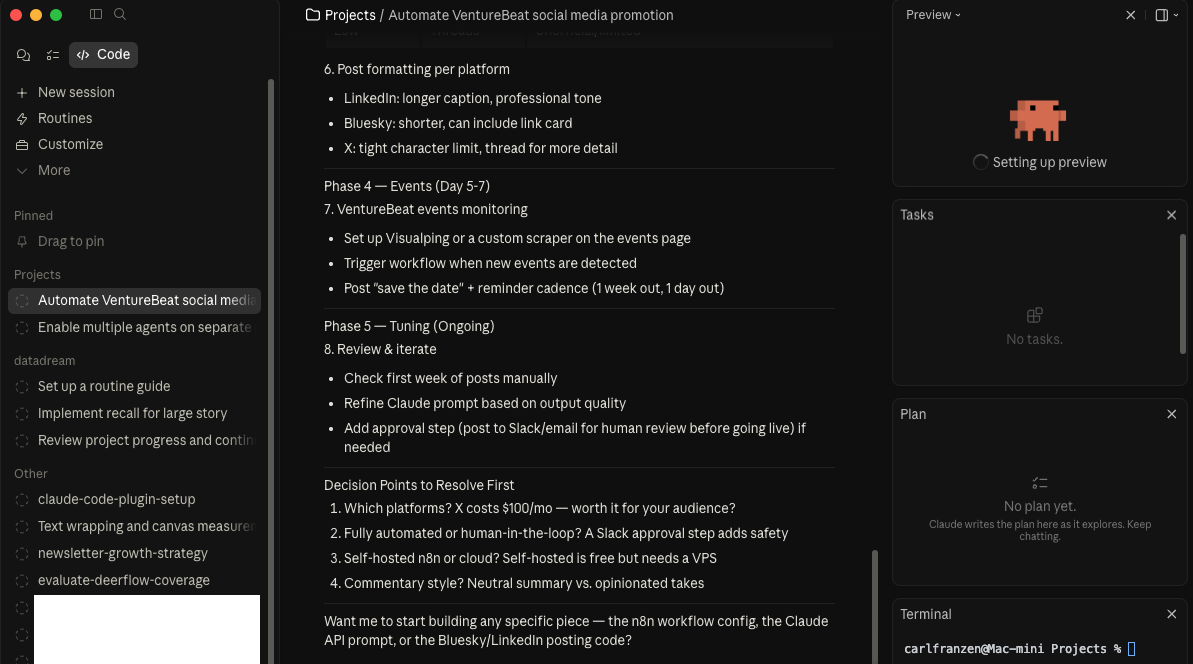The height and width of the screenshot is (664, 1193).
Task: Close the Tasks panel
Action: point(1172,215)
